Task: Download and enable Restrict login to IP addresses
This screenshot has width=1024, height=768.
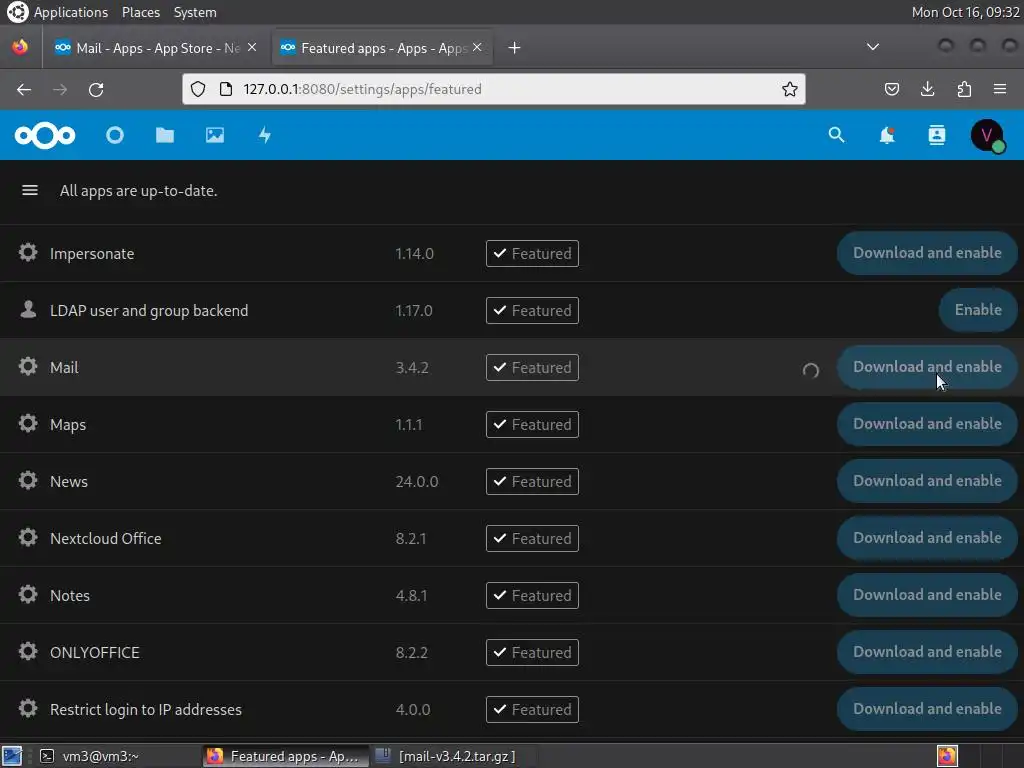Action: (x=927, y=709)
